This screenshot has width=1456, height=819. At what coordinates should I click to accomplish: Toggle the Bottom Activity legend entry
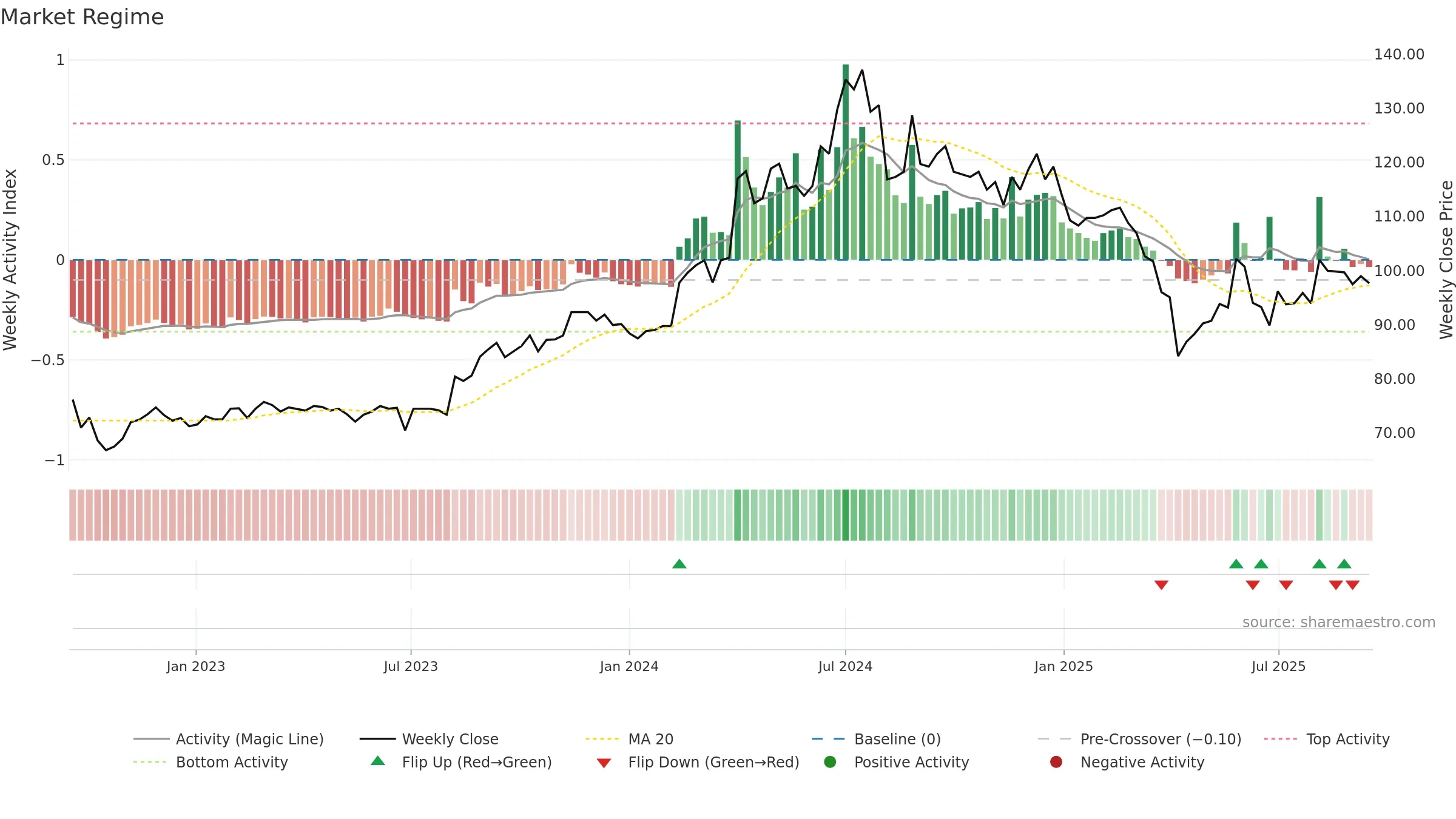tap(211, 762)
